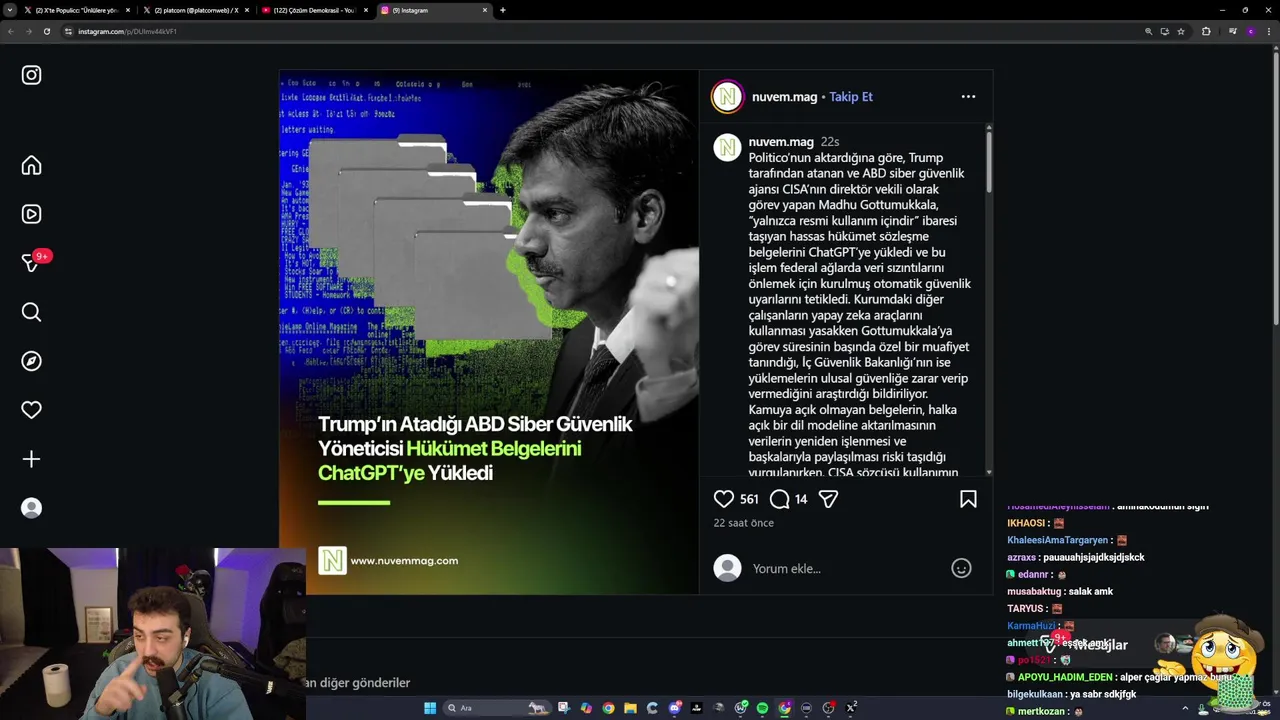The height and width of the screenshot is (720, 1280).
Task: Go to Instagram Home feed icon
Action: click(31, 165)
